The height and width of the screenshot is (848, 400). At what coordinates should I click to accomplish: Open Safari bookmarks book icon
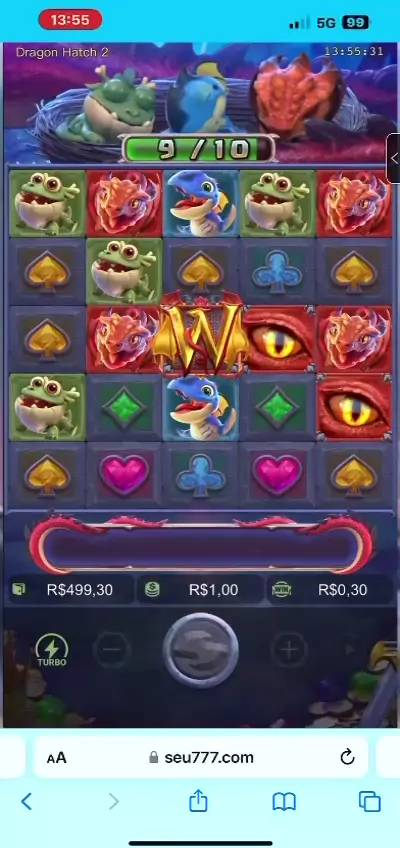(x=284, y=801)
